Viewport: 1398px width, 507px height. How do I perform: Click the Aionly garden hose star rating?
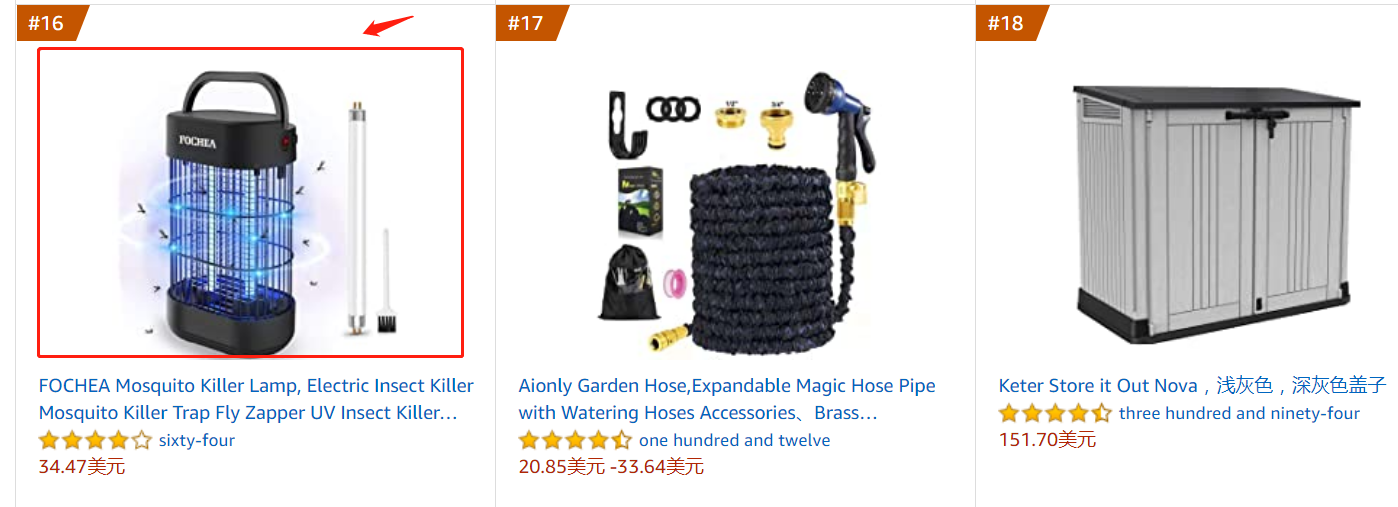tap(575, 440)
